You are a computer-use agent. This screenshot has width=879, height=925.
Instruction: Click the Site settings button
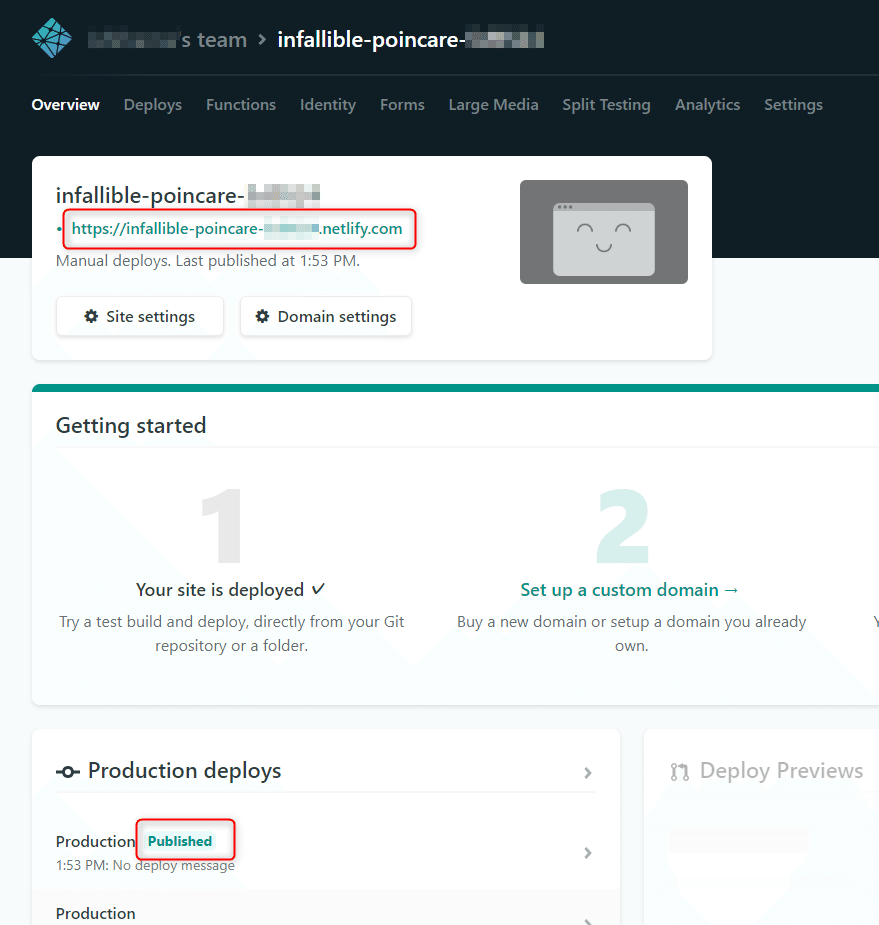(x=140, y=317)
